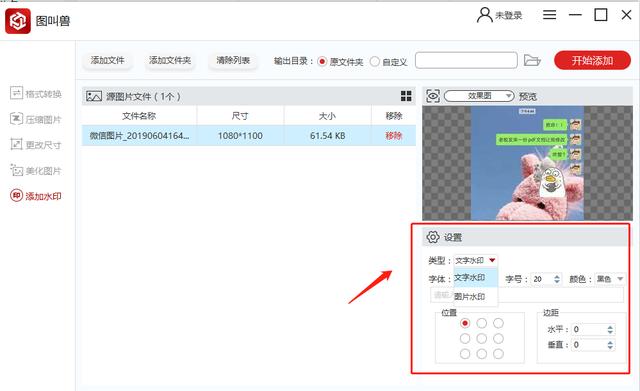The width and height of the screenshot is (640, 391).
Task: Click the 尺寸 column header
Action: coord(240,116)
